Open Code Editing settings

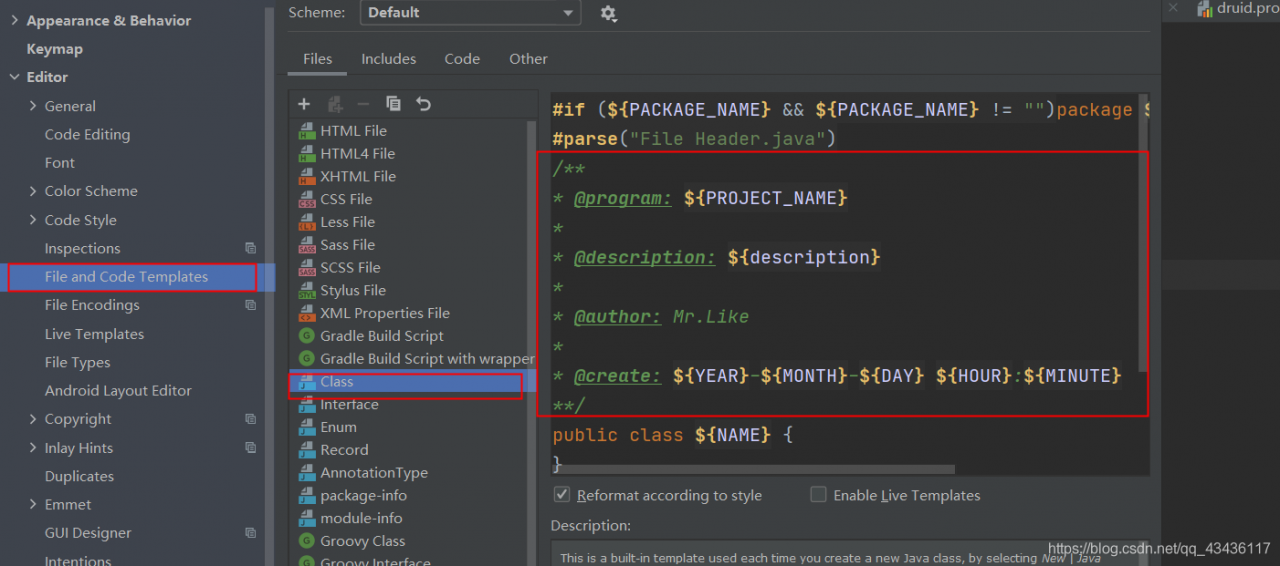click(x=87, y=135)
